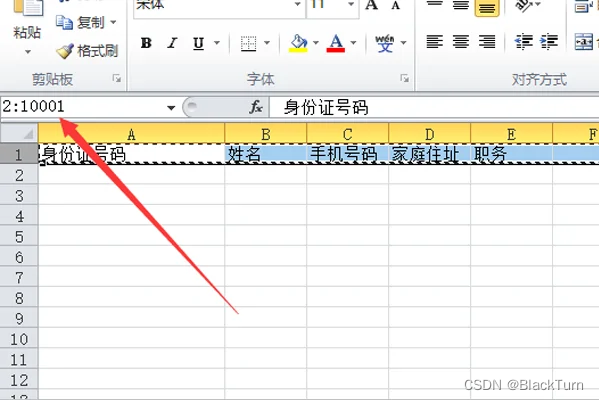Select row 2 header
The image size is (599, 400).
coord(19,175)
